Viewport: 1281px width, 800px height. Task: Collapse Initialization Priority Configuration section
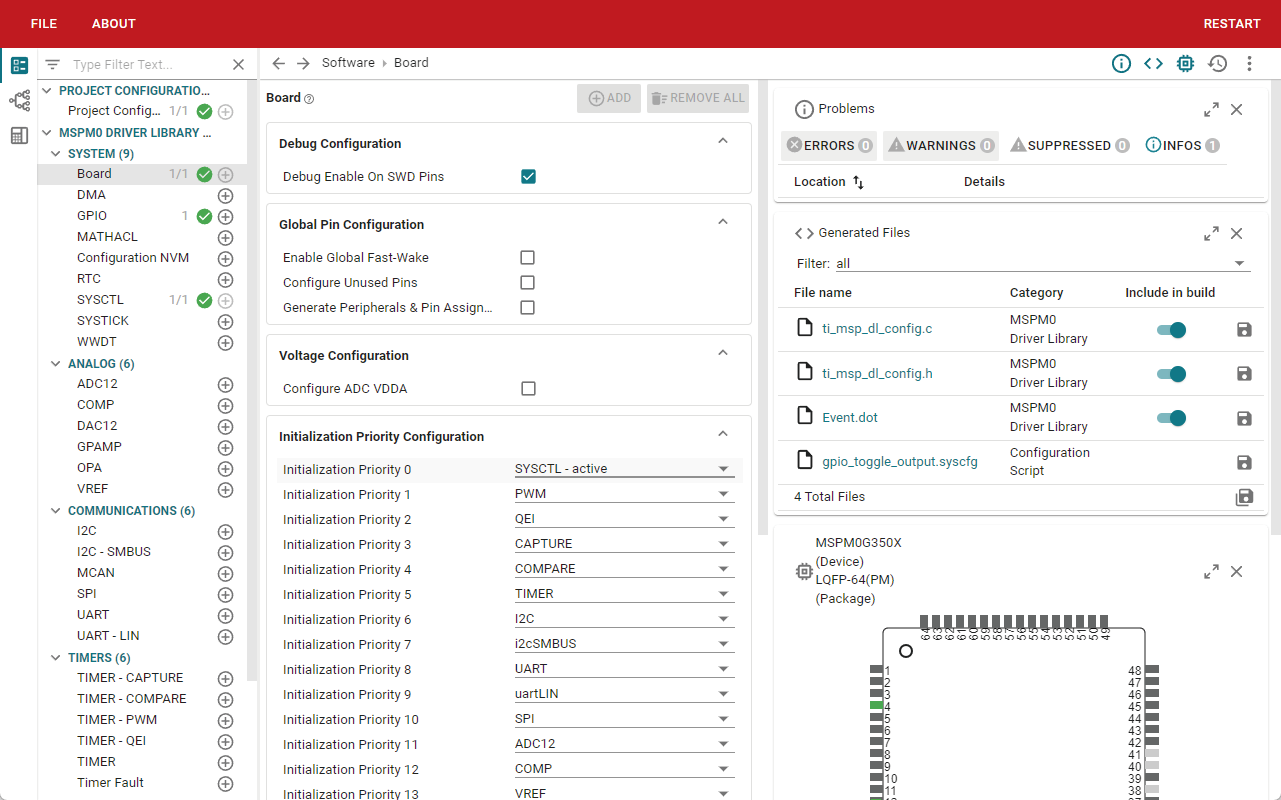click(723, 435)
